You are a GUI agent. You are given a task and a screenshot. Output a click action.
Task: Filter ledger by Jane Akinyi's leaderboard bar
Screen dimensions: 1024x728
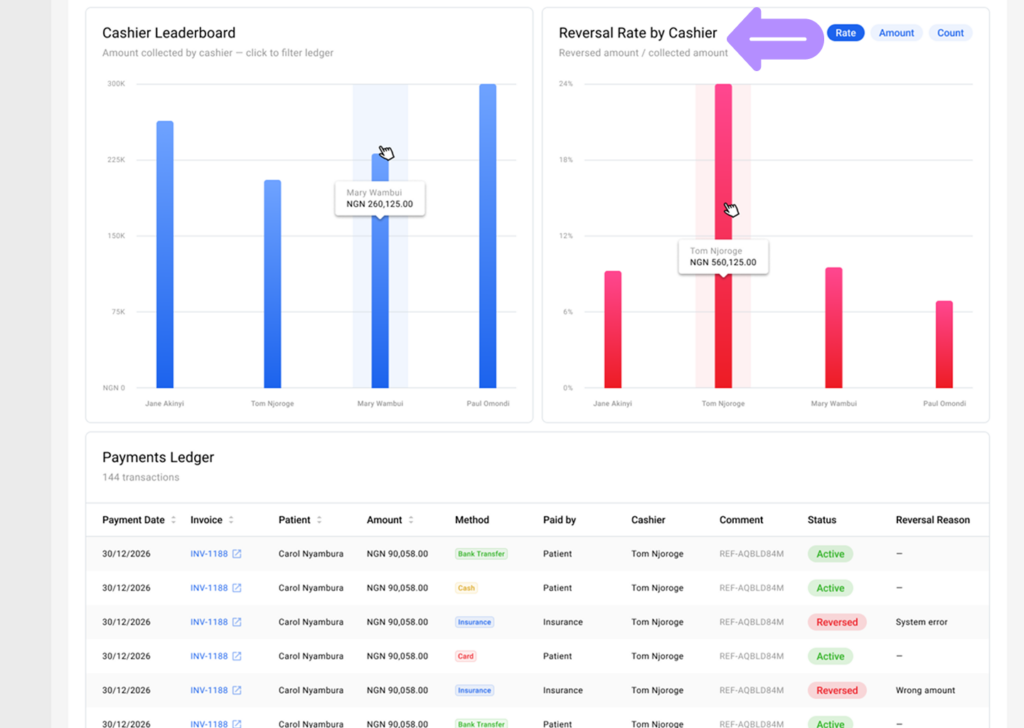point(165,255)
